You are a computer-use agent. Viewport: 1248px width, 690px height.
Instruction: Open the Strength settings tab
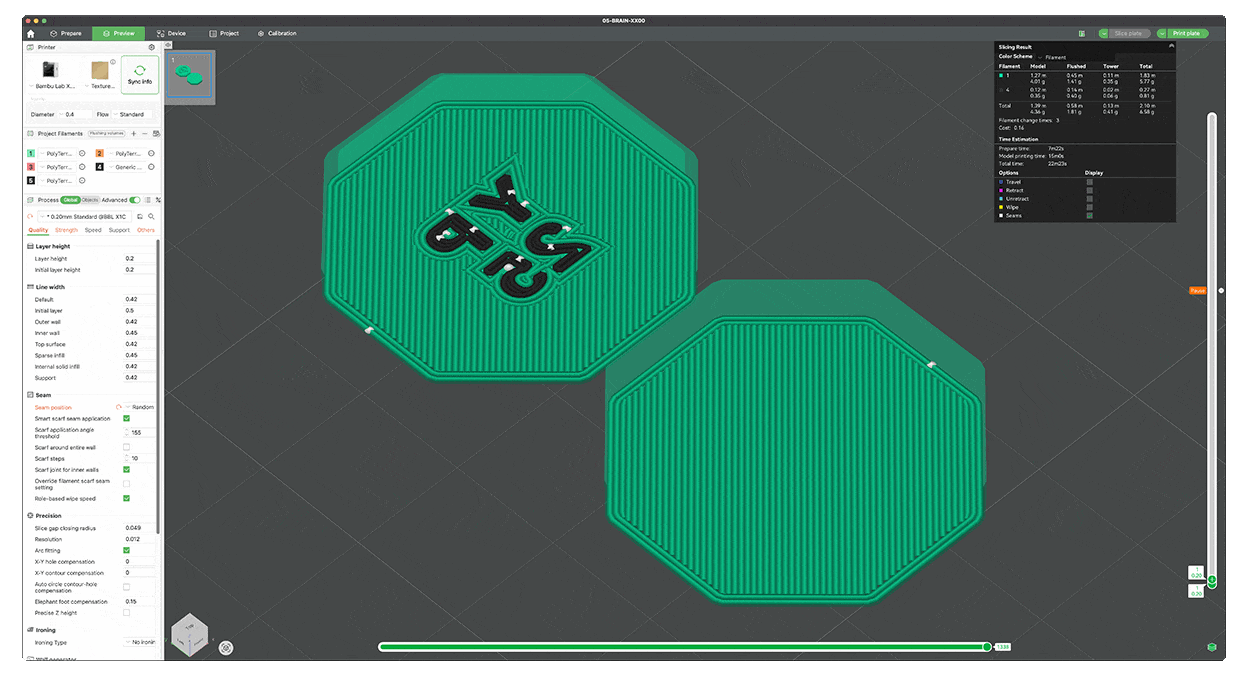click(64, 229)
